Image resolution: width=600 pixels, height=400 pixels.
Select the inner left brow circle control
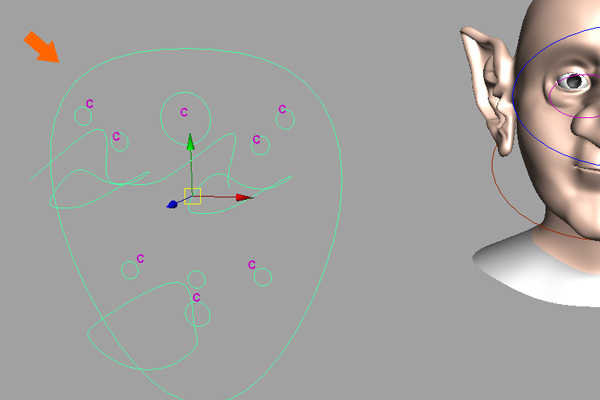point(120,142)
